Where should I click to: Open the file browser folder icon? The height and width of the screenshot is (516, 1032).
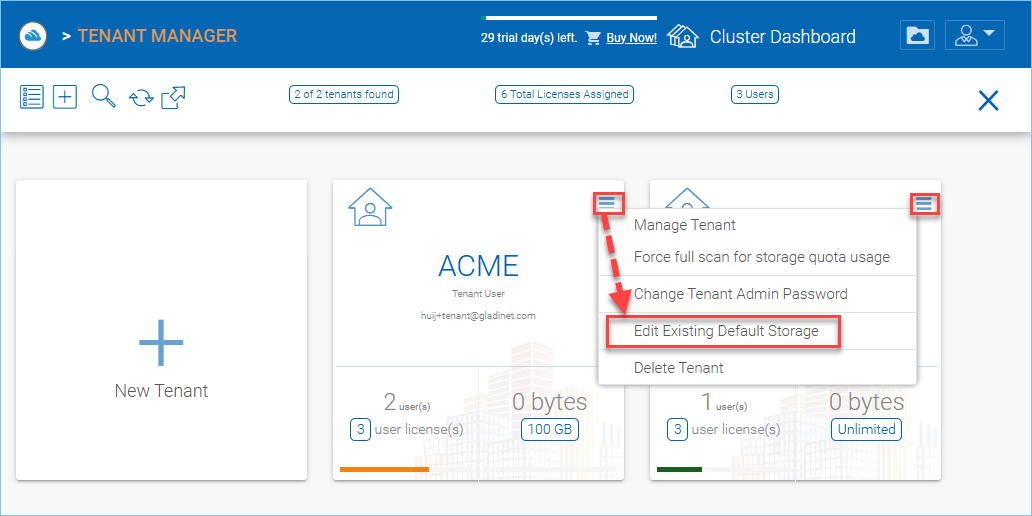[917, 36]
